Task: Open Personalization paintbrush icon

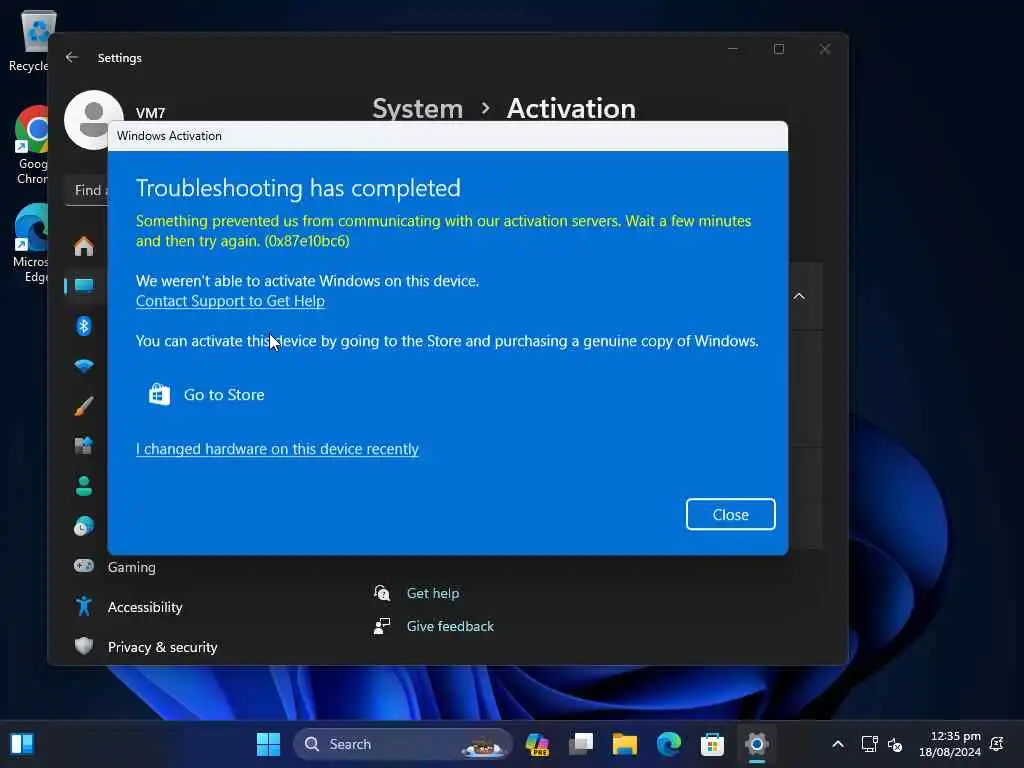Action: tap(84, 406)
